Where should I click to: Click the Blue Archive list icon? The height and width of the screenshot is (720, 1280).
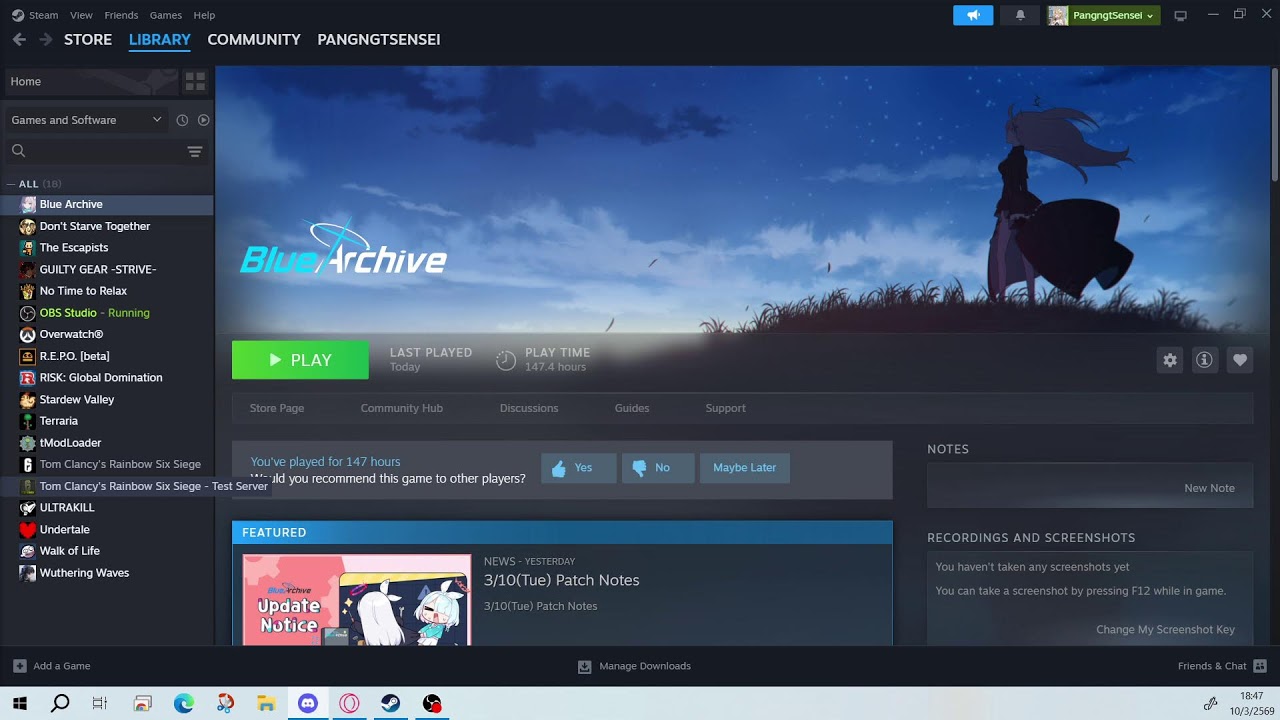point(28,204)
